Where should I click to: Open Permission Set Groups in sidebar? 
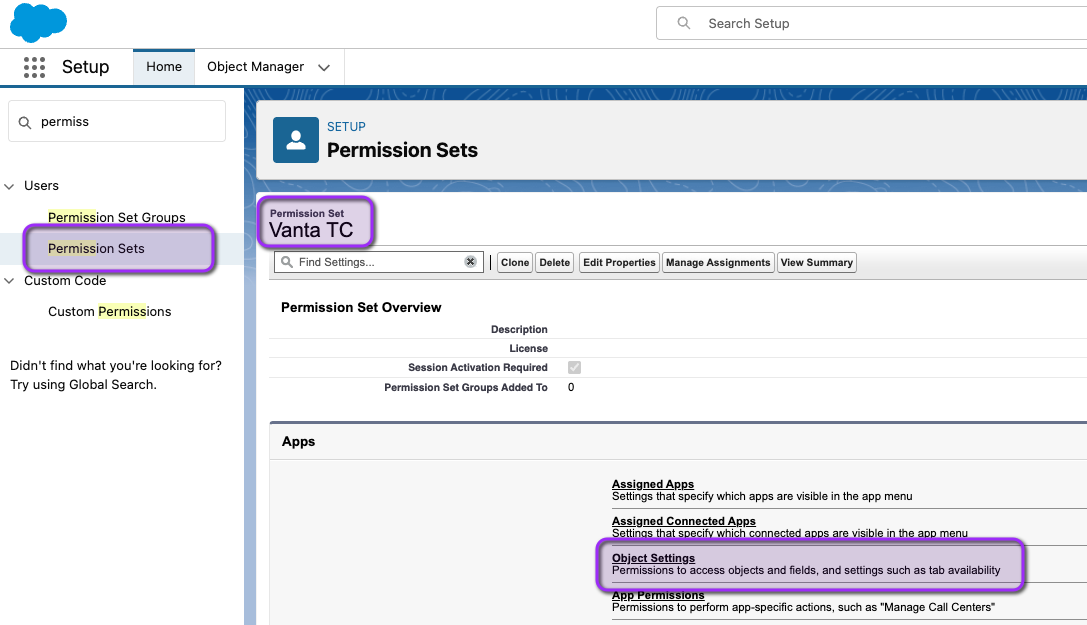(116, 218)
